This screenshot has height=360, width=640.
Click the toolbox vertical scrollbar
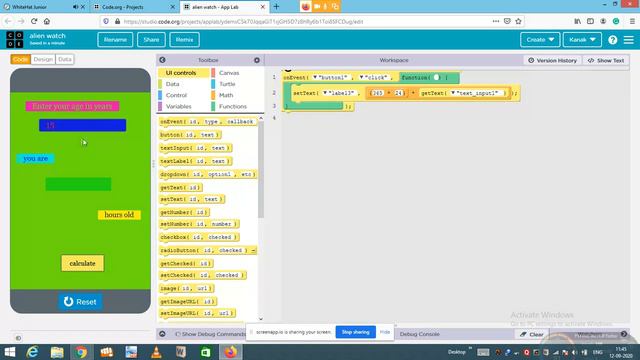coord(261,169)
